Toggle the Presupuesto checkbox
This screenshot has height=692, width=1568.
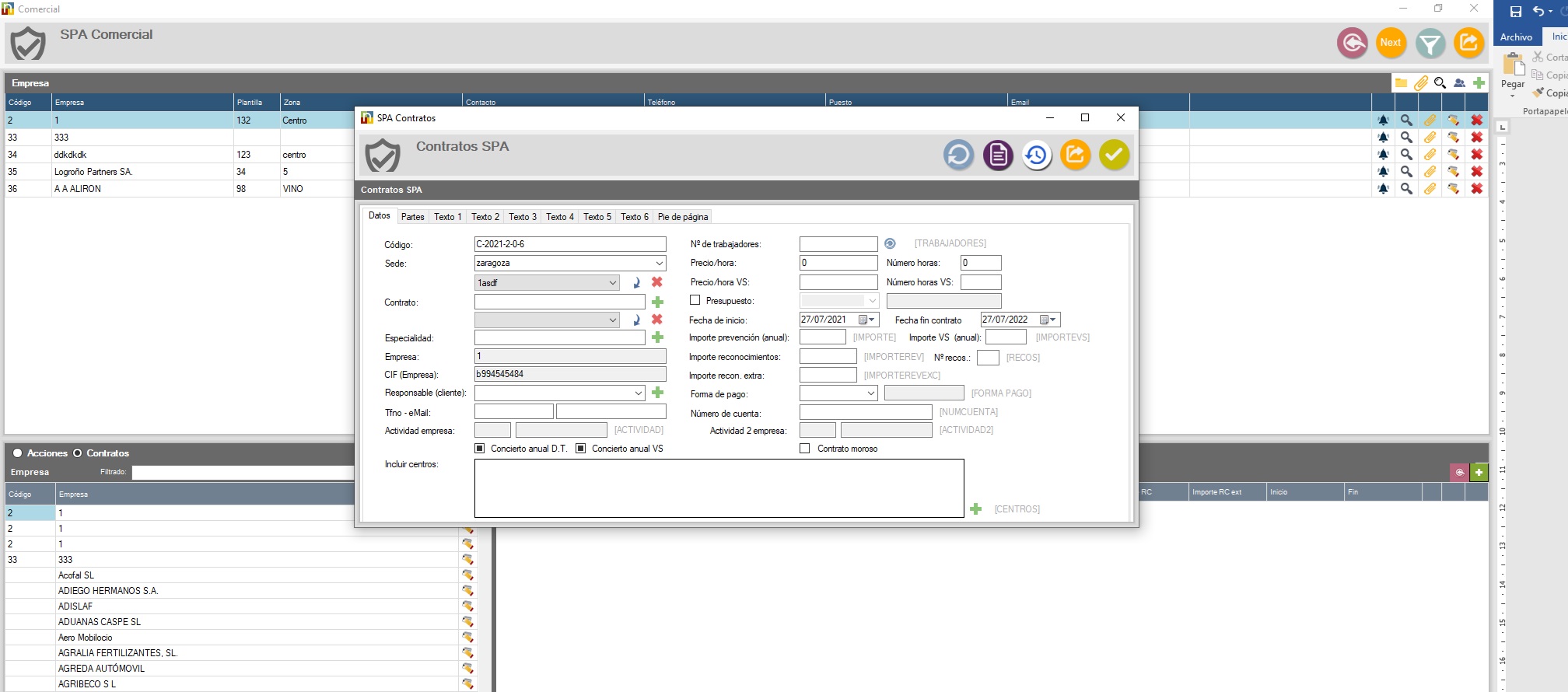point(695,300)
